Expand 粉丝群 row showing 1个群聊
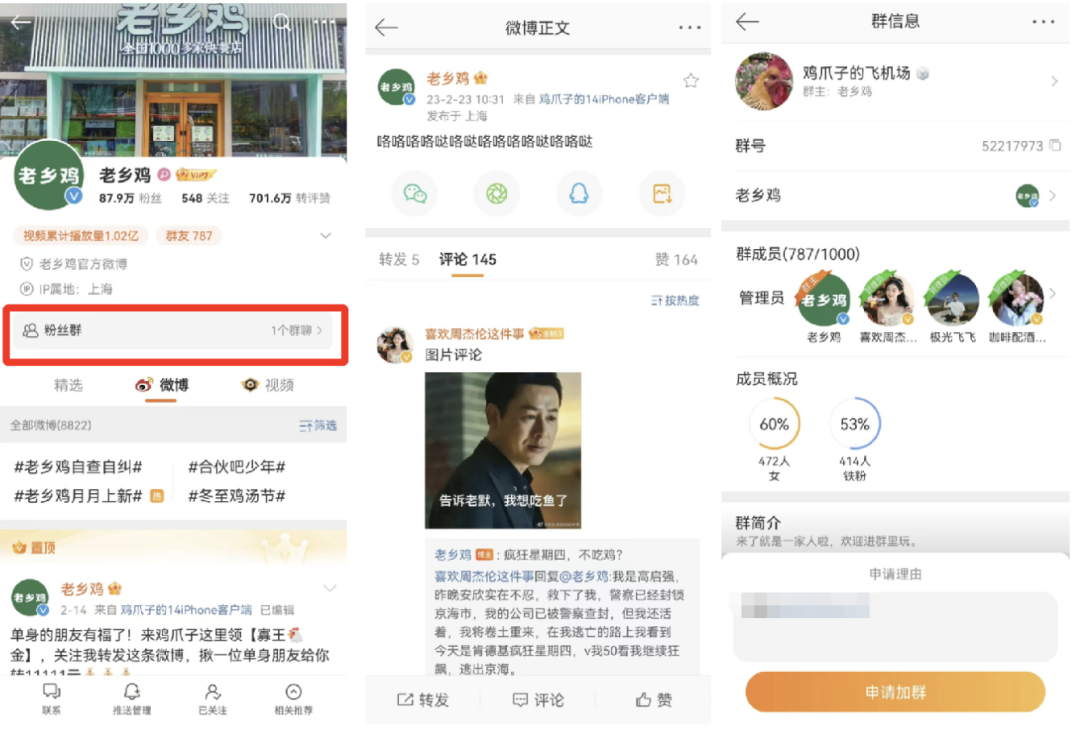 coord(173,331)
